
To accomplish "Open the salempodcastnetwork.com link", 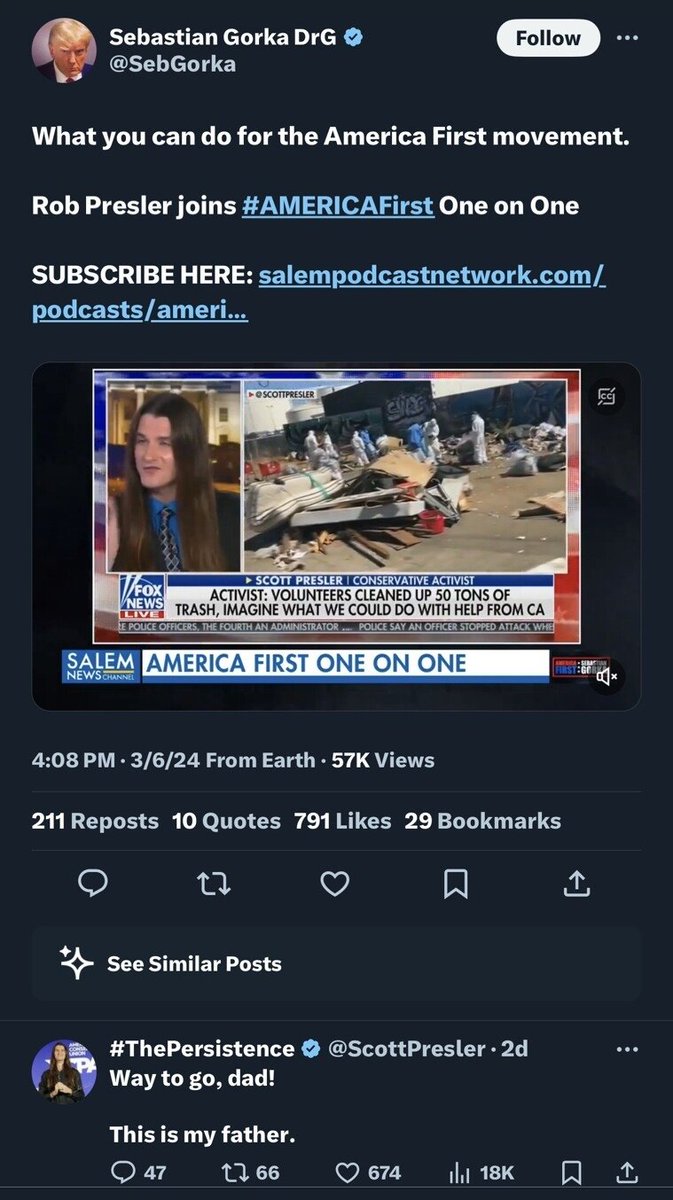I will (x=431, y=275).
